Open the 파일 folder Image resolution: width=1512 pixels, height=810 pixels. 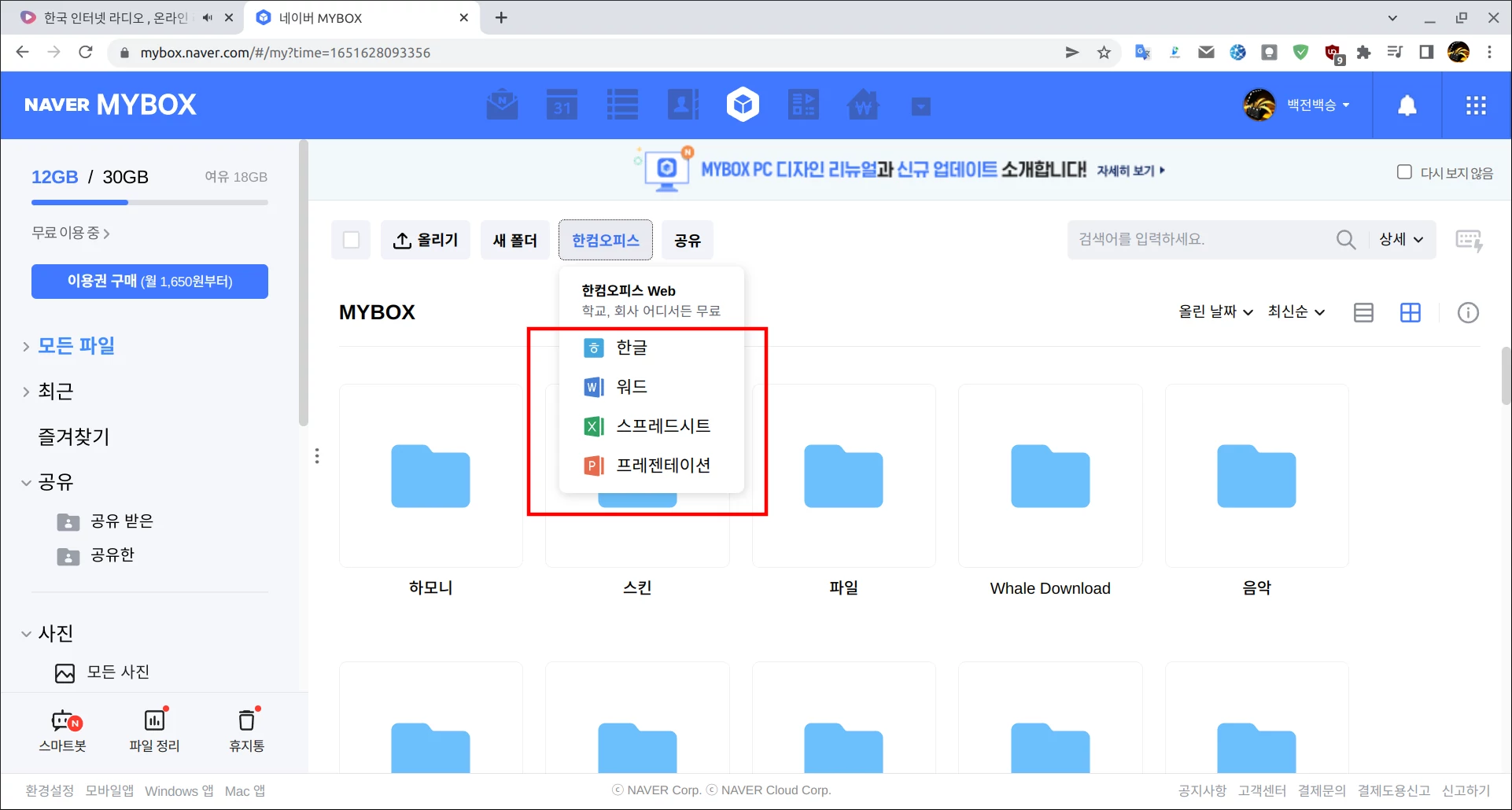[x=843, y=476]
